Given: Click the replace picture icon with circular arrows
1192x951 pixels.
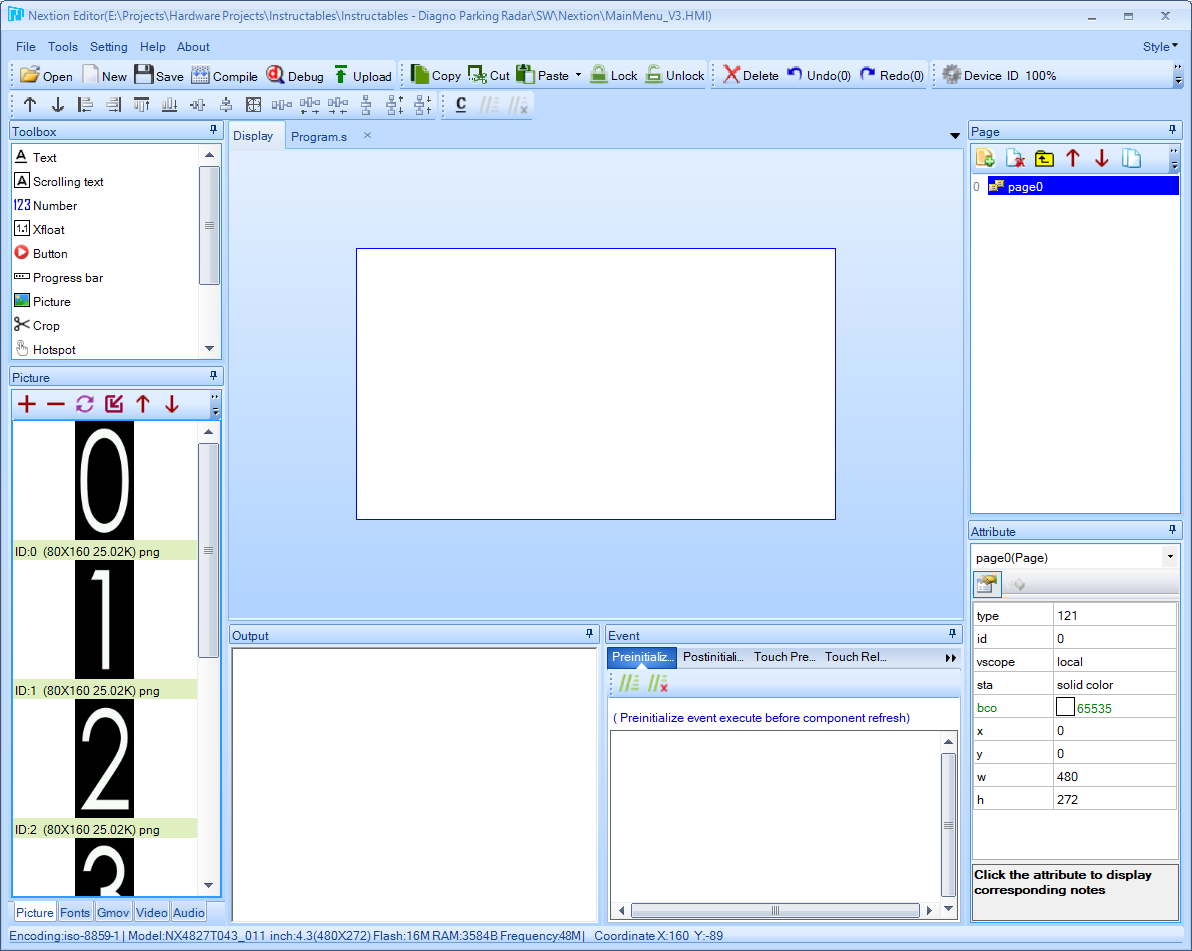Looking at the screenshot, I should [x=84, y=404].
